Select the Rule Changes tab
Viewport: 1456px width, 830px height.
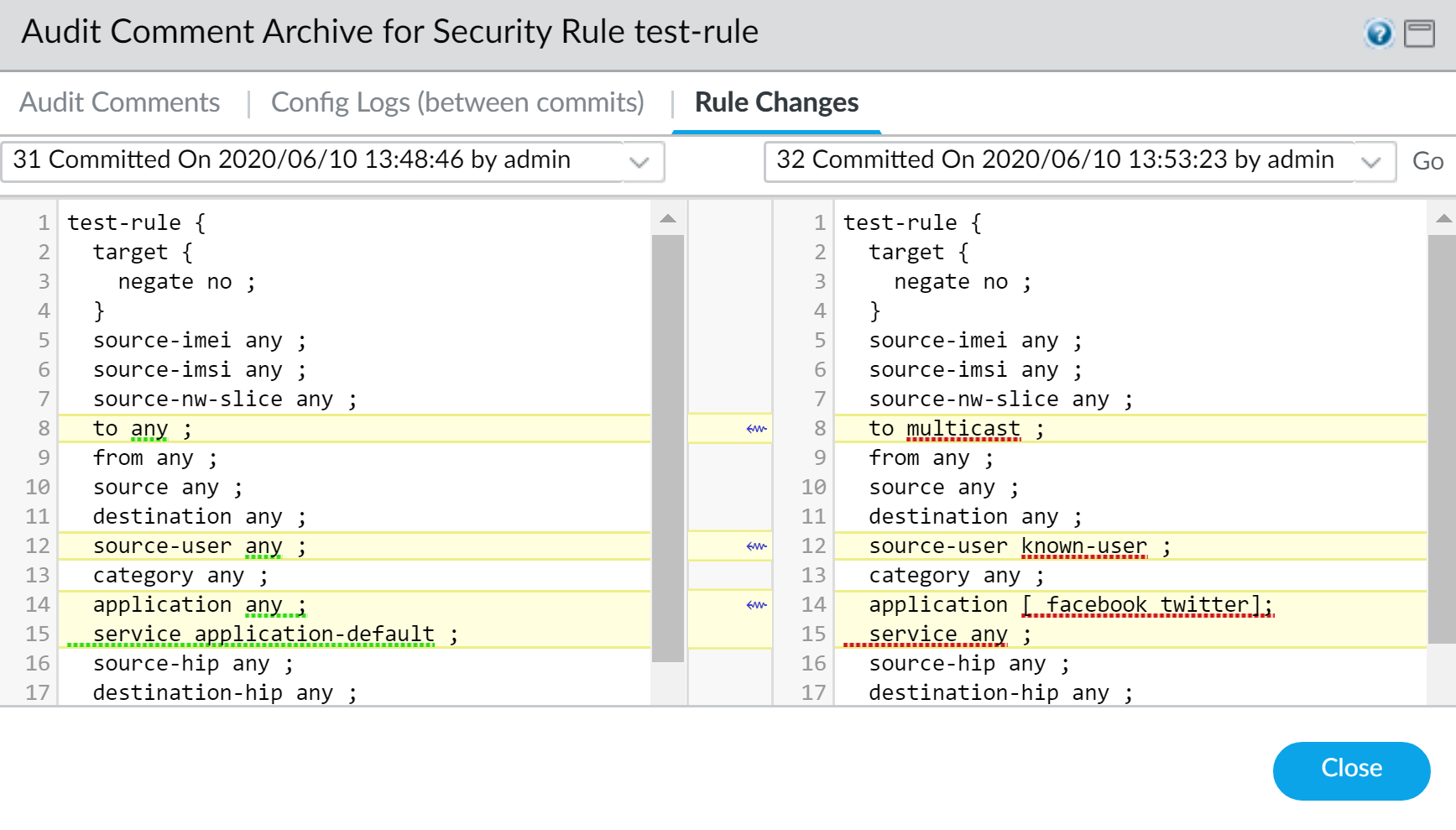coord(776,102)
